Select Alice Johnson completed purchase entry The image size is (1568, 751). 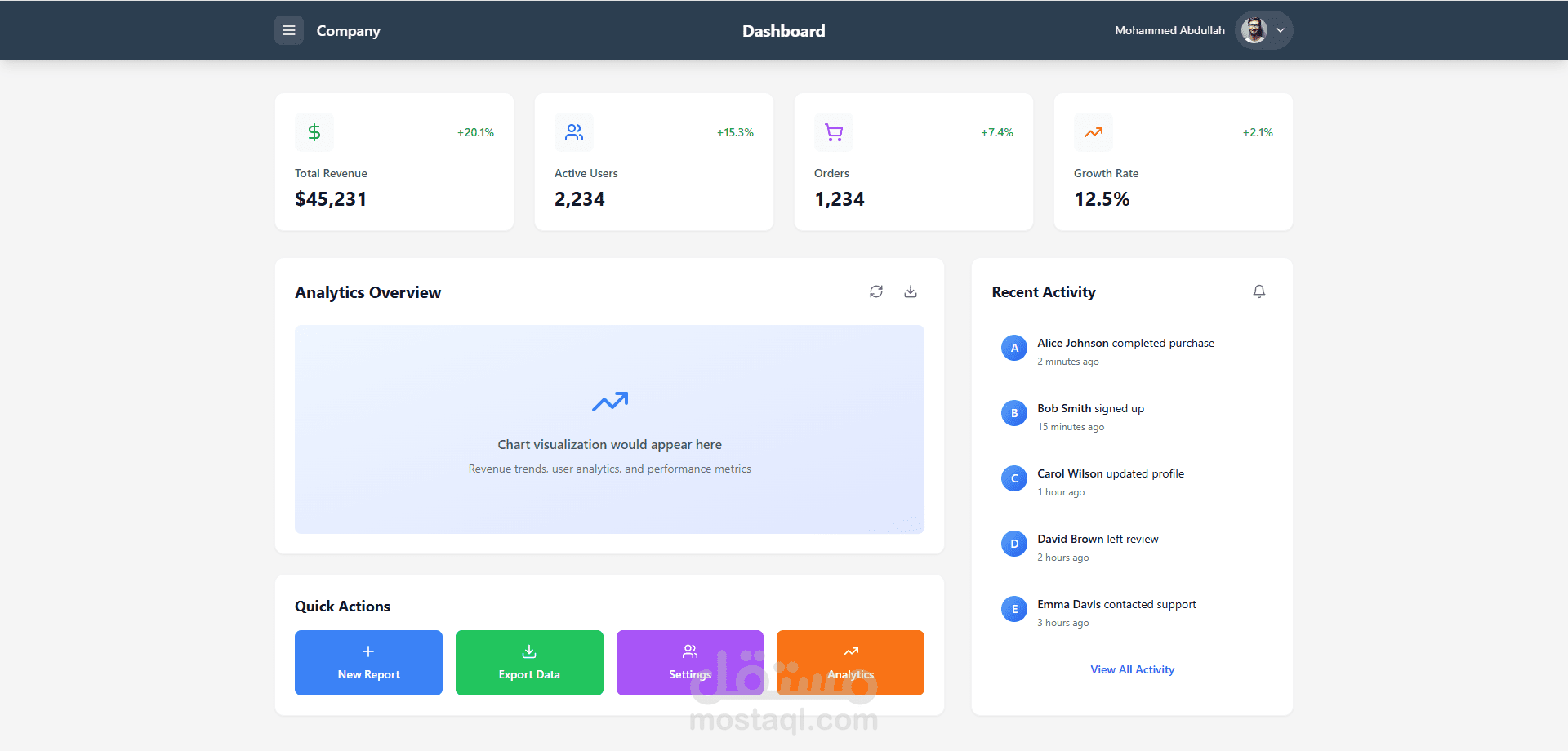(x=1132, y=352)
